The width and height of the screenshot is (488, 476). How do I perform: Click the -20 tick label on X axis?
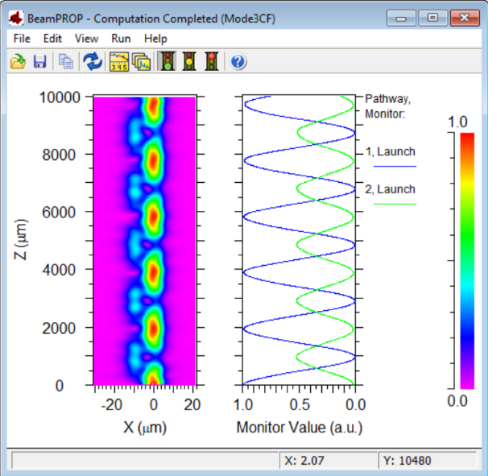pos(112,405)
